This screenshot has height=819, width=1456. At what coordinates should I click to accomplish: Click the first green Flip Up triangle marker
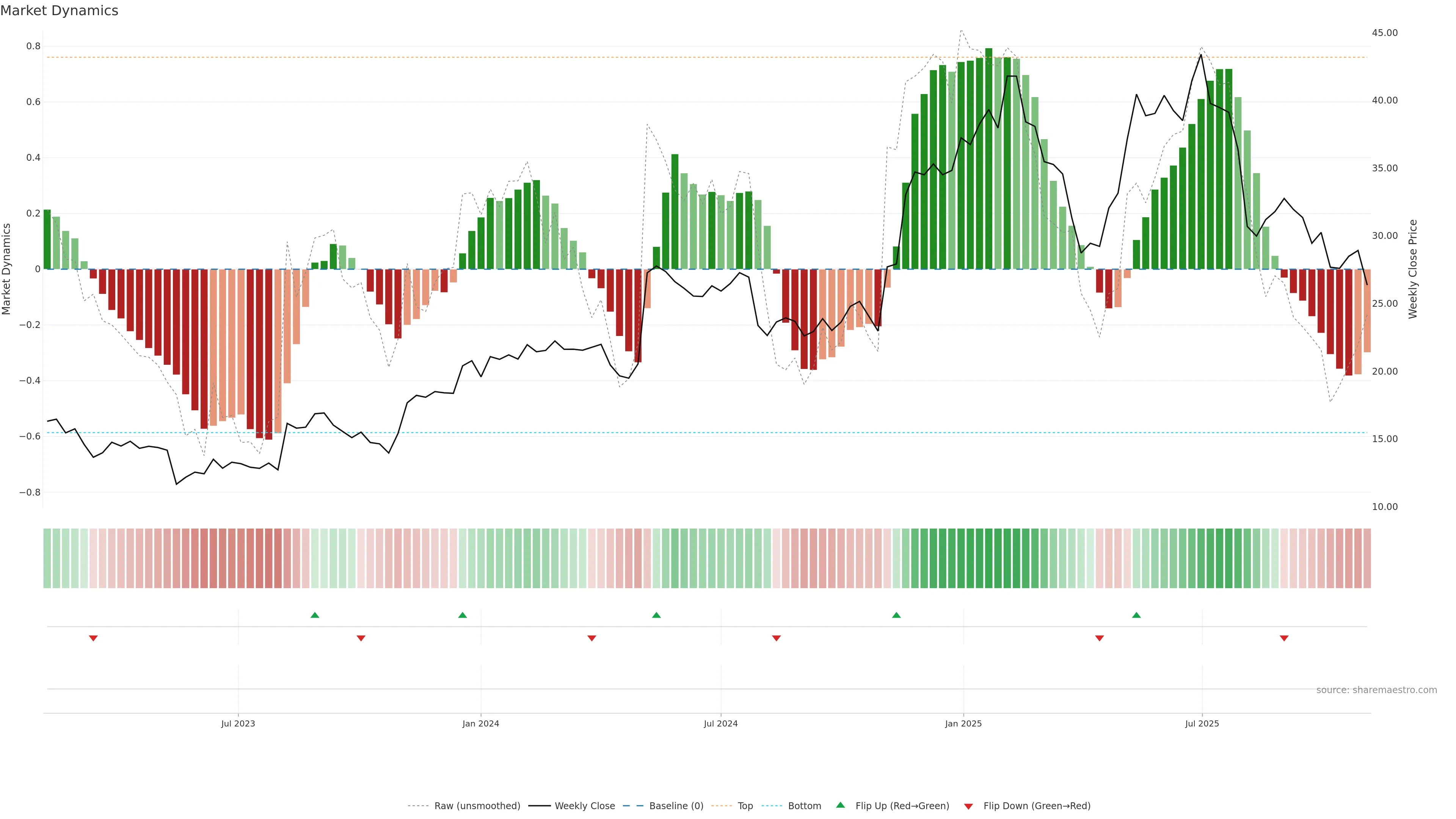[315, 615]
